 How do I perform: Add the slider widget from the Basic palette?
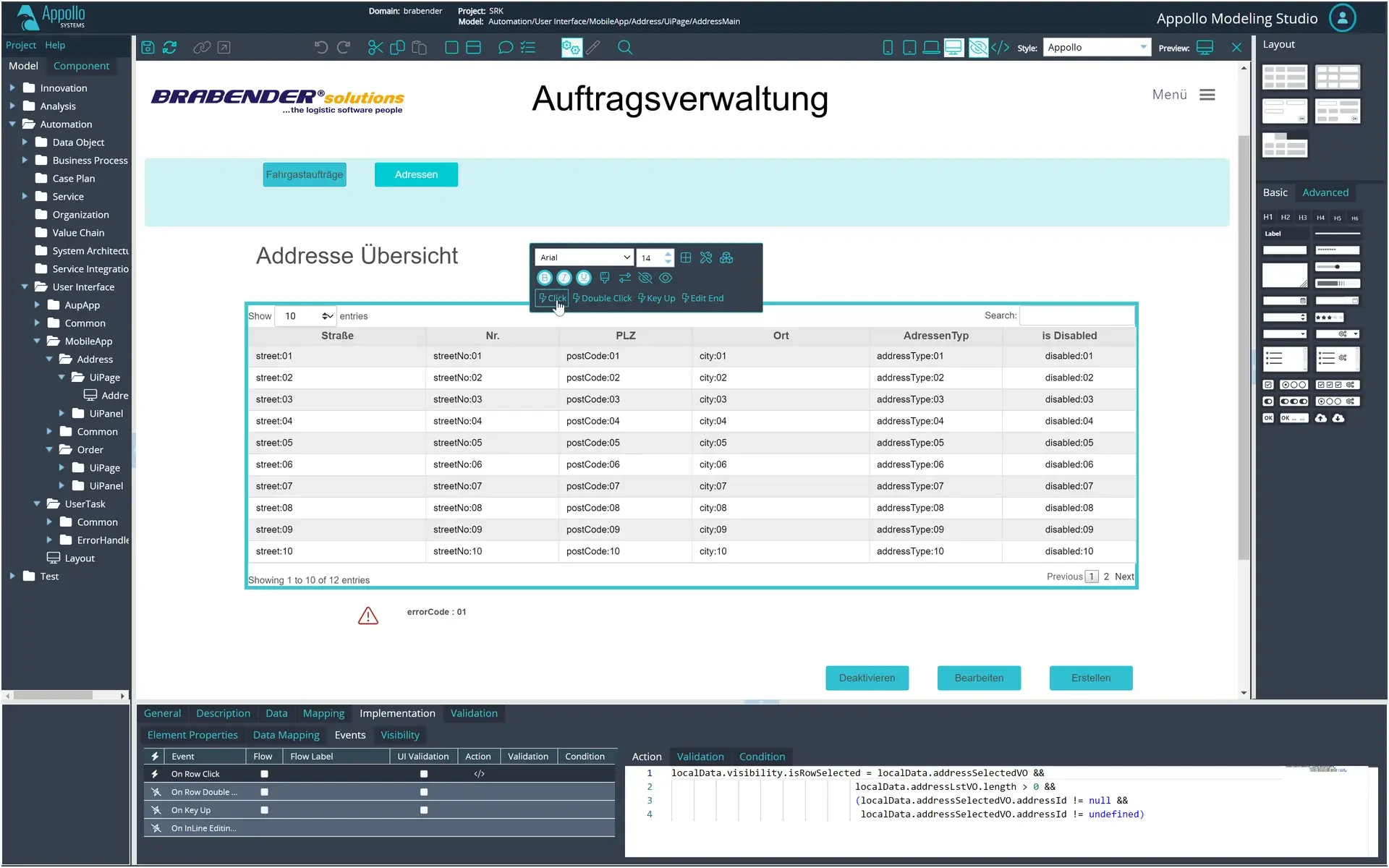pyautogui.click(x=1337, y=267)
